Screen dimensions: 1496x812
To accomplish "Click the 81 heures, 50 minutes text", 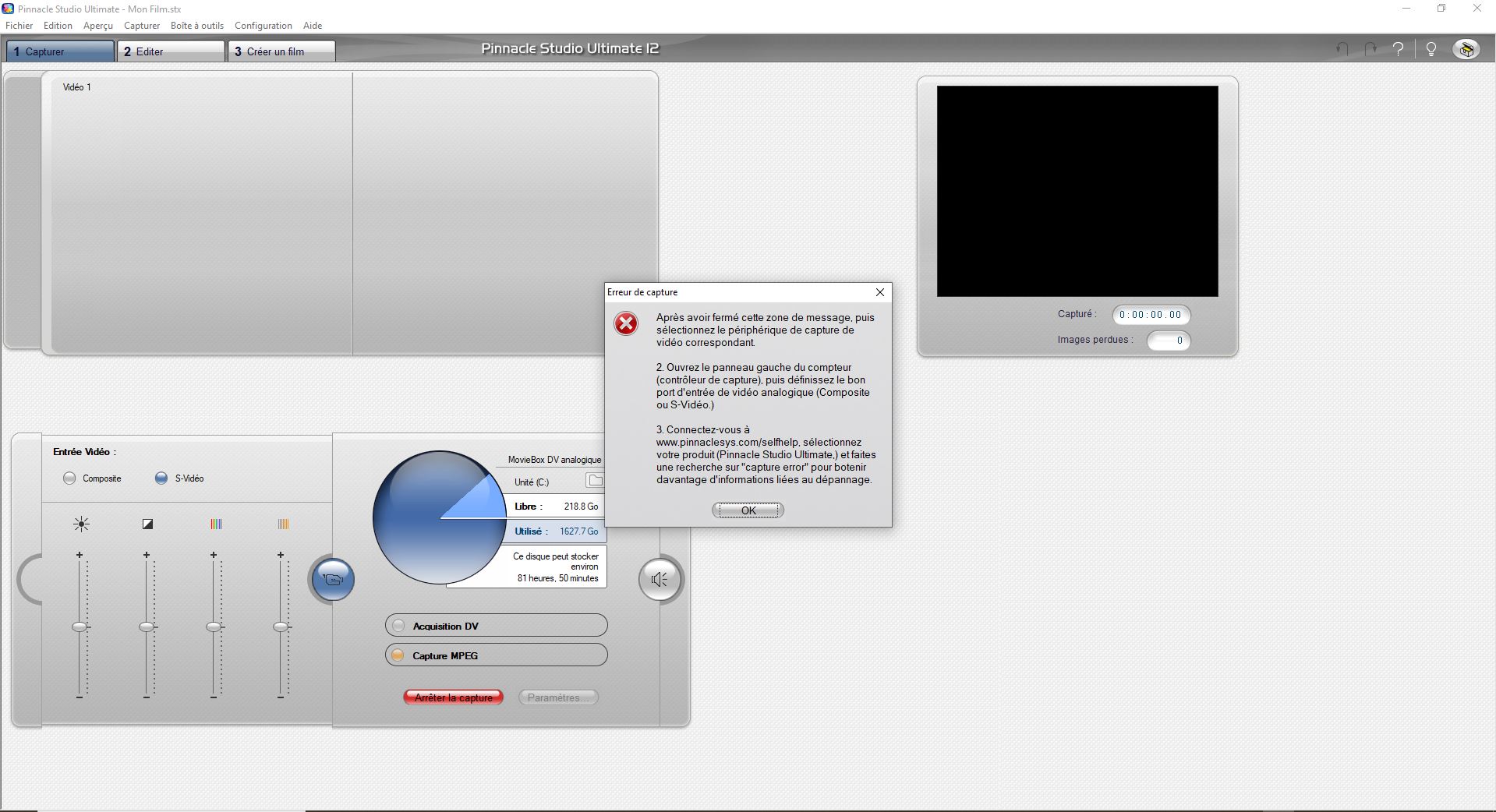I will [558, 578].
